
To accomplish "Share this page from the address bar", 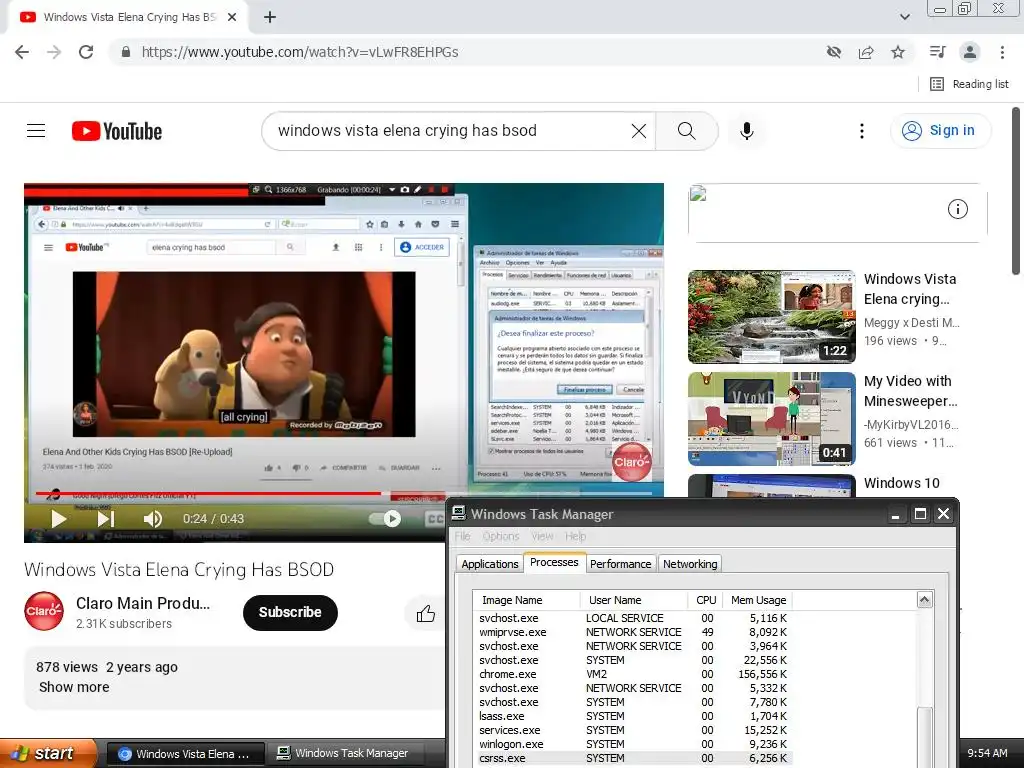I will (866, 52).
